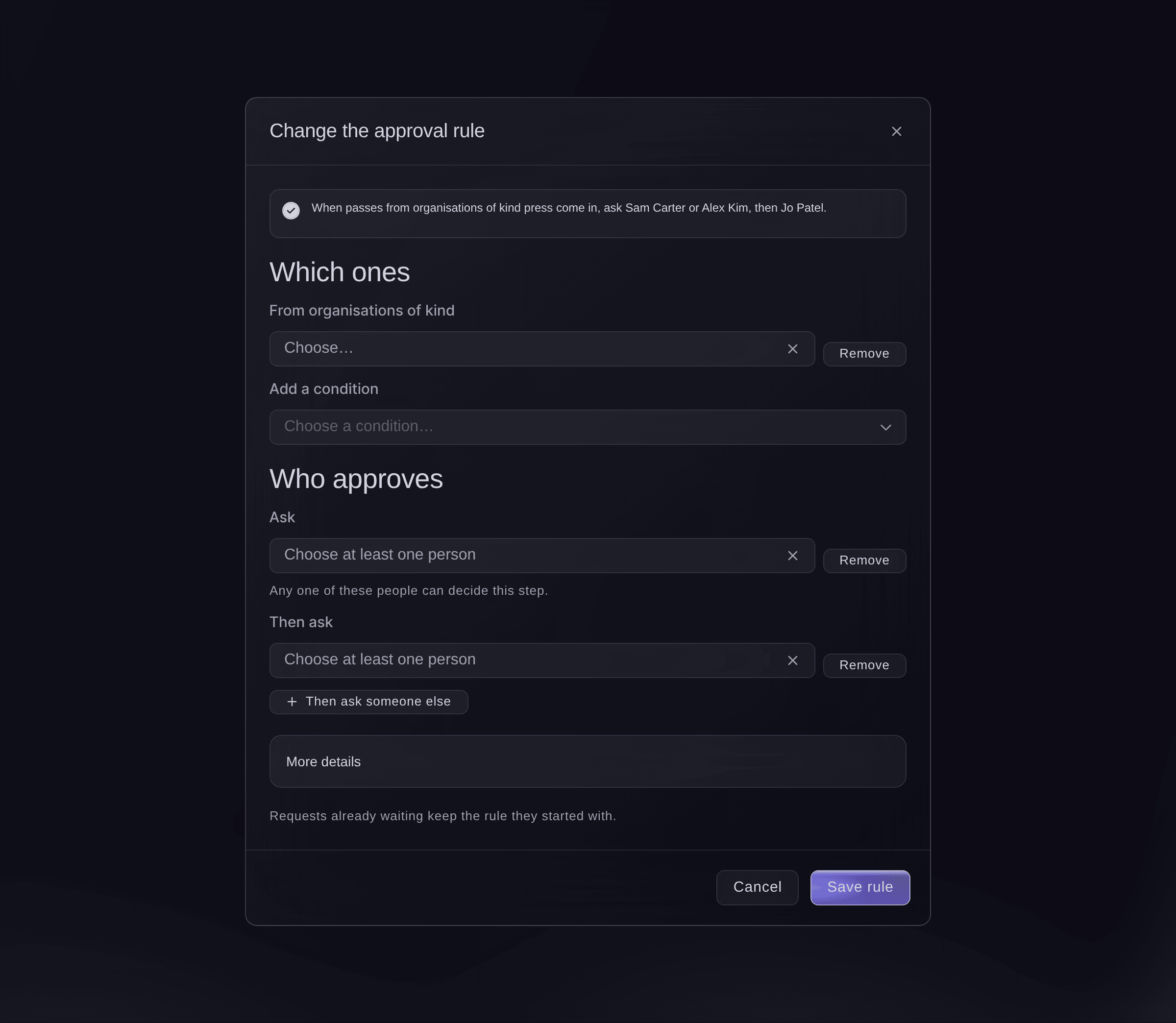The width and height of the screenshot is (1176, 1023).
Task: Remove the Then ask approval step
Action: [864, 666]
